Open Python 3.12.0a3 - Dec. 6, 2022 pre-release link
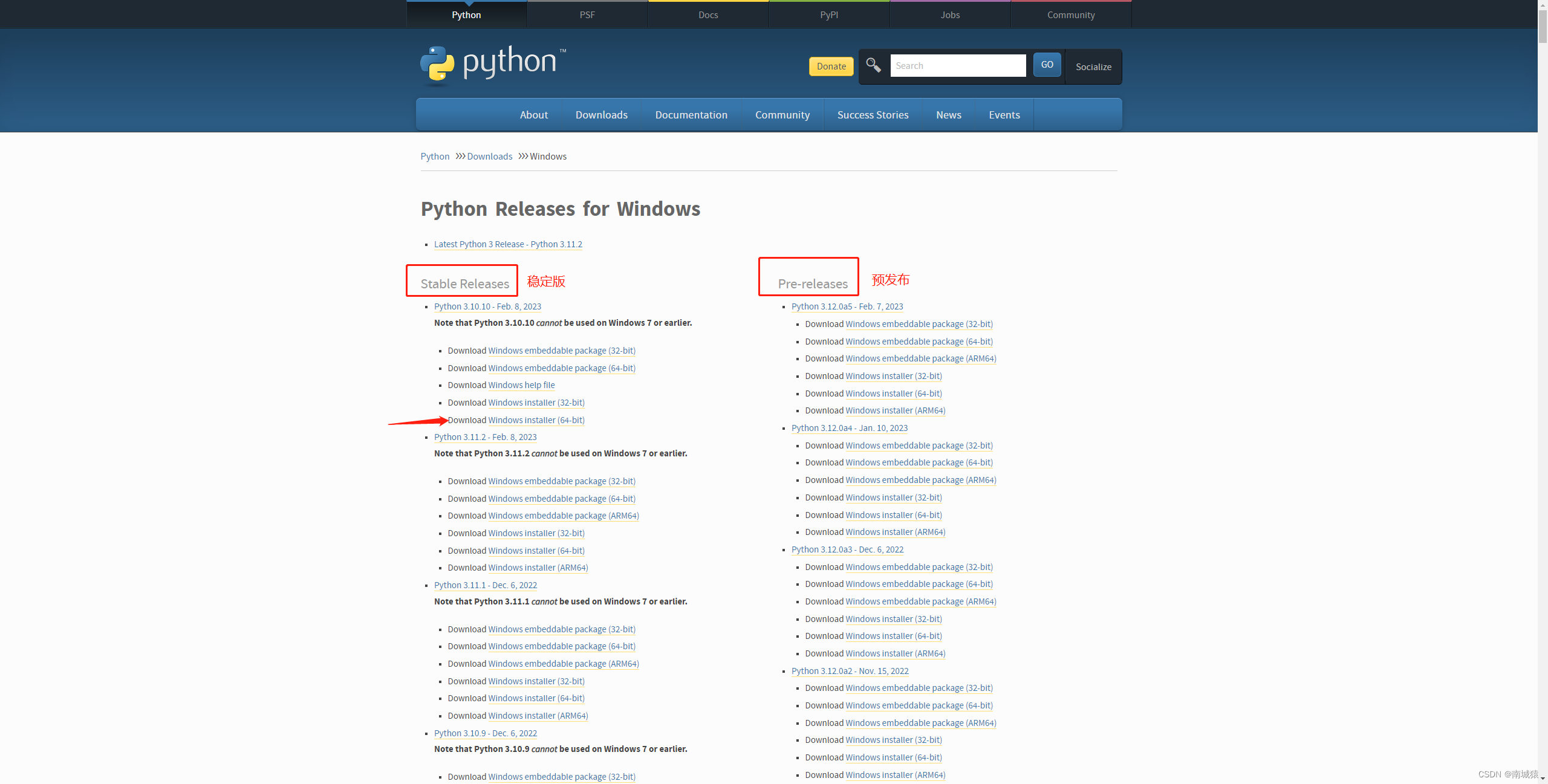Viewport: 1548px width, 784px height. coord(847,549)
